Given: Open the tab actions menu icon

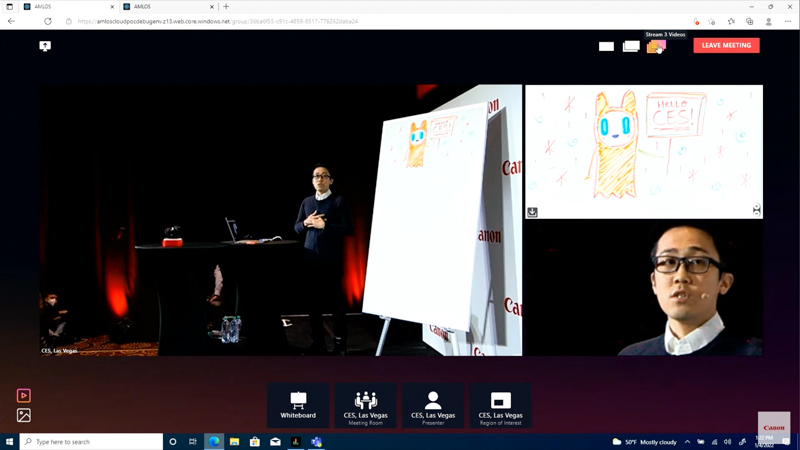Looking at the screenshot, I should coord(9,7).
